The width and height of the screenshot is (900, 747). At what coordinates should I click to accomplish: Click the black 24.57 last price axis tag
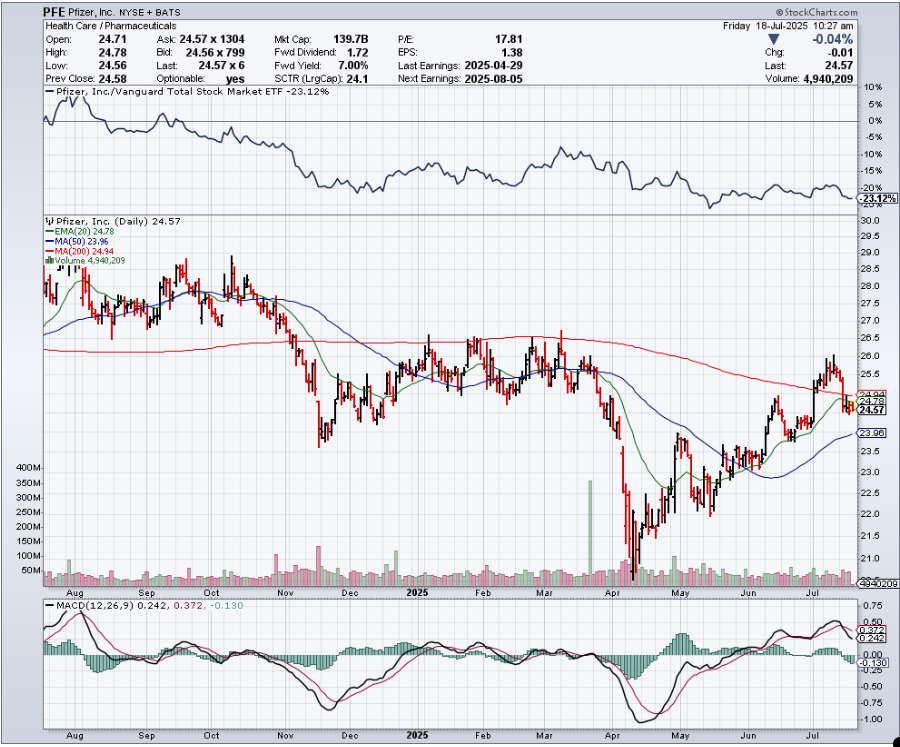click(872, 410)
